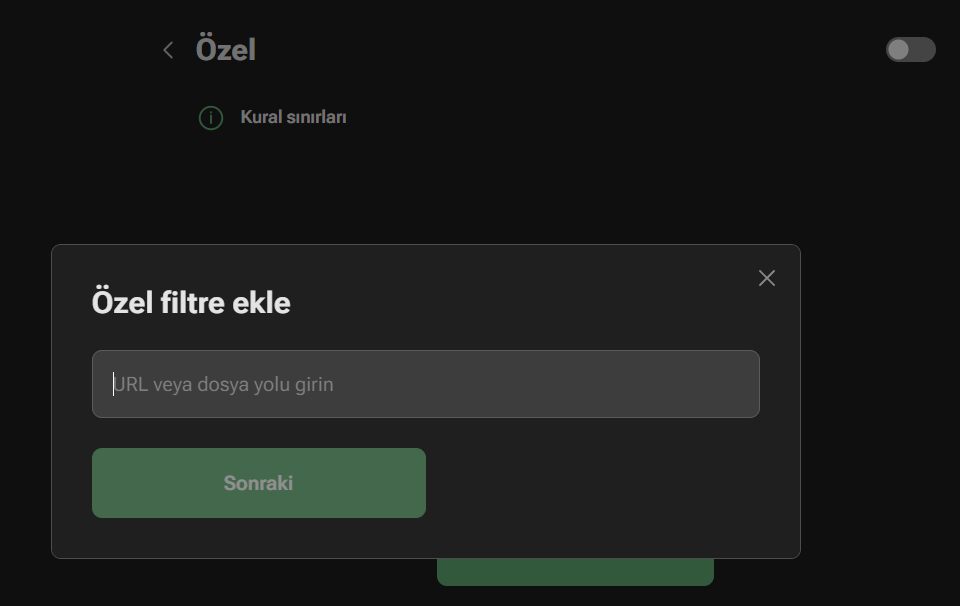Click the Özel page heading
The height and width of the screenshot is (606, 960).
point(226,50)
